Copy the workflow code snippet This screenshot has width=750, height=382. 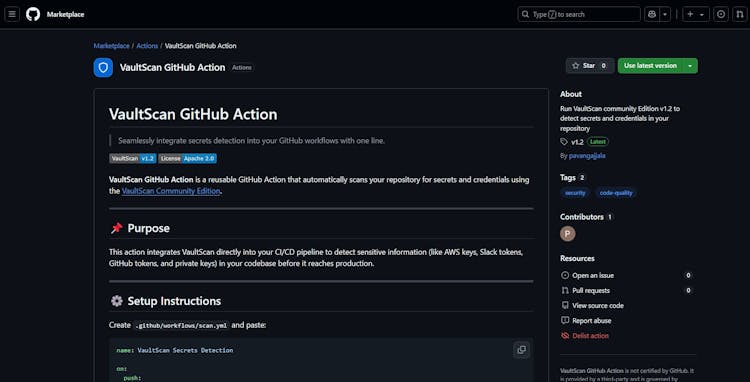pyautogui.click(x=521, y=350)
